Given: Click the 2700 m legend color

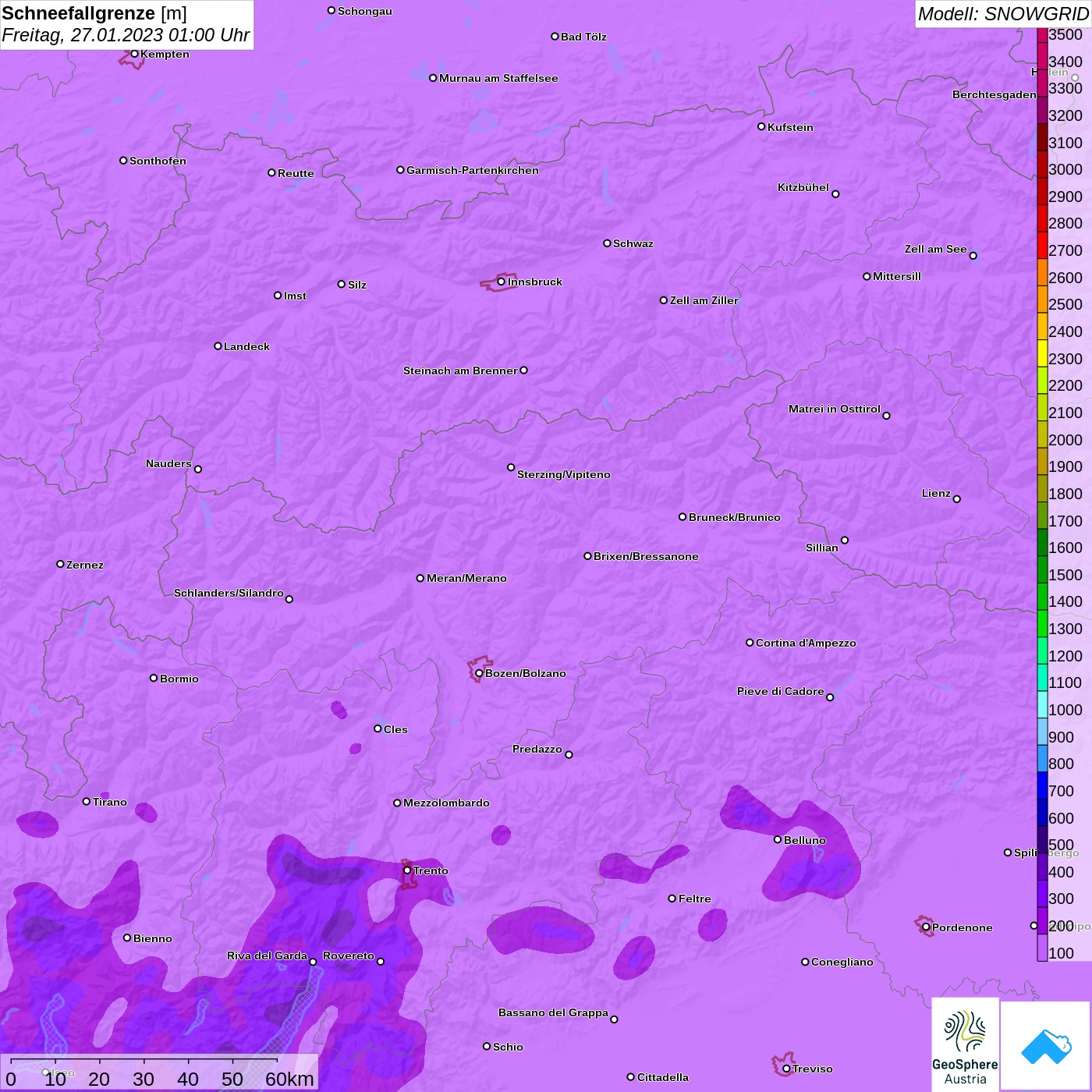Looking at the screenshot, I should [x=1042, y=245].
